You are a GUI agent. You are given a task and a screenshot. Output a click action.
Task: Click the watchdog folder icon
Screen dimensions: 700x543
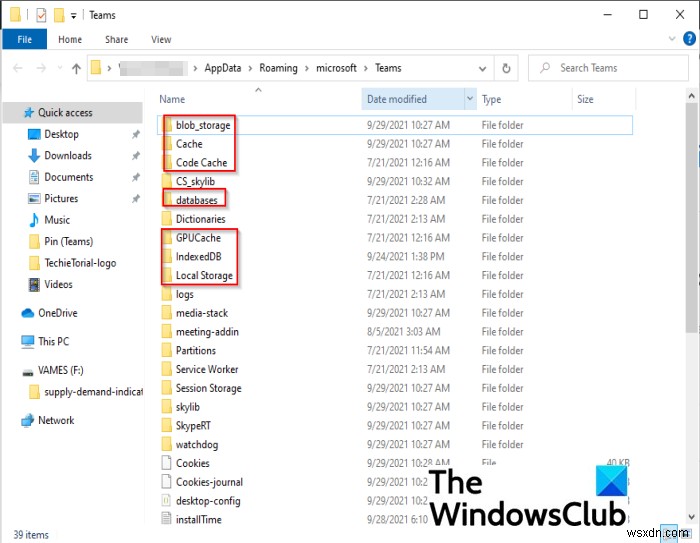(167, 444)
